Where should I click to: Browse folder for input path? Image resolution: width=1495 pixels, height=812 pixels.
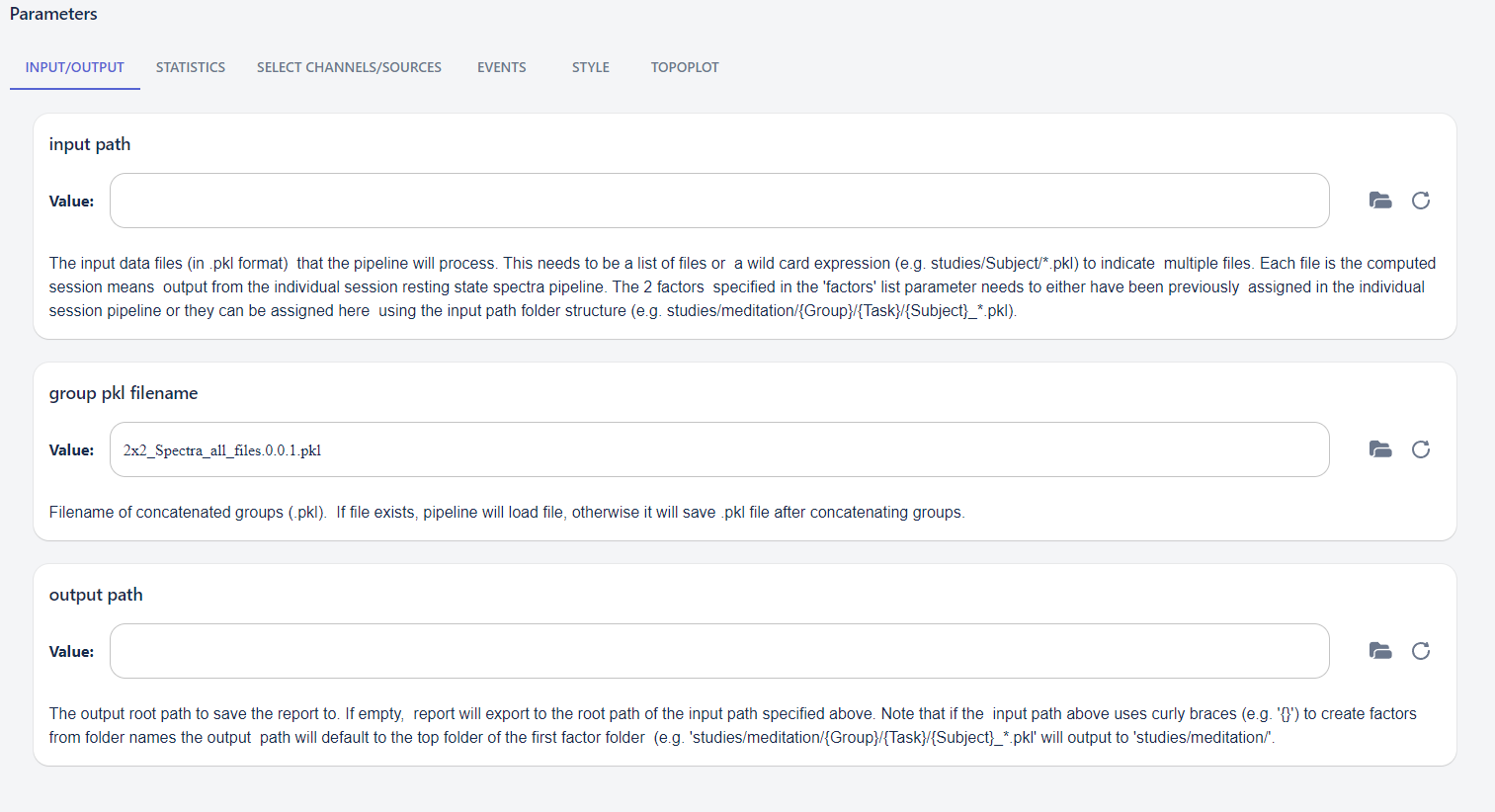click(x=1380, y=201)
